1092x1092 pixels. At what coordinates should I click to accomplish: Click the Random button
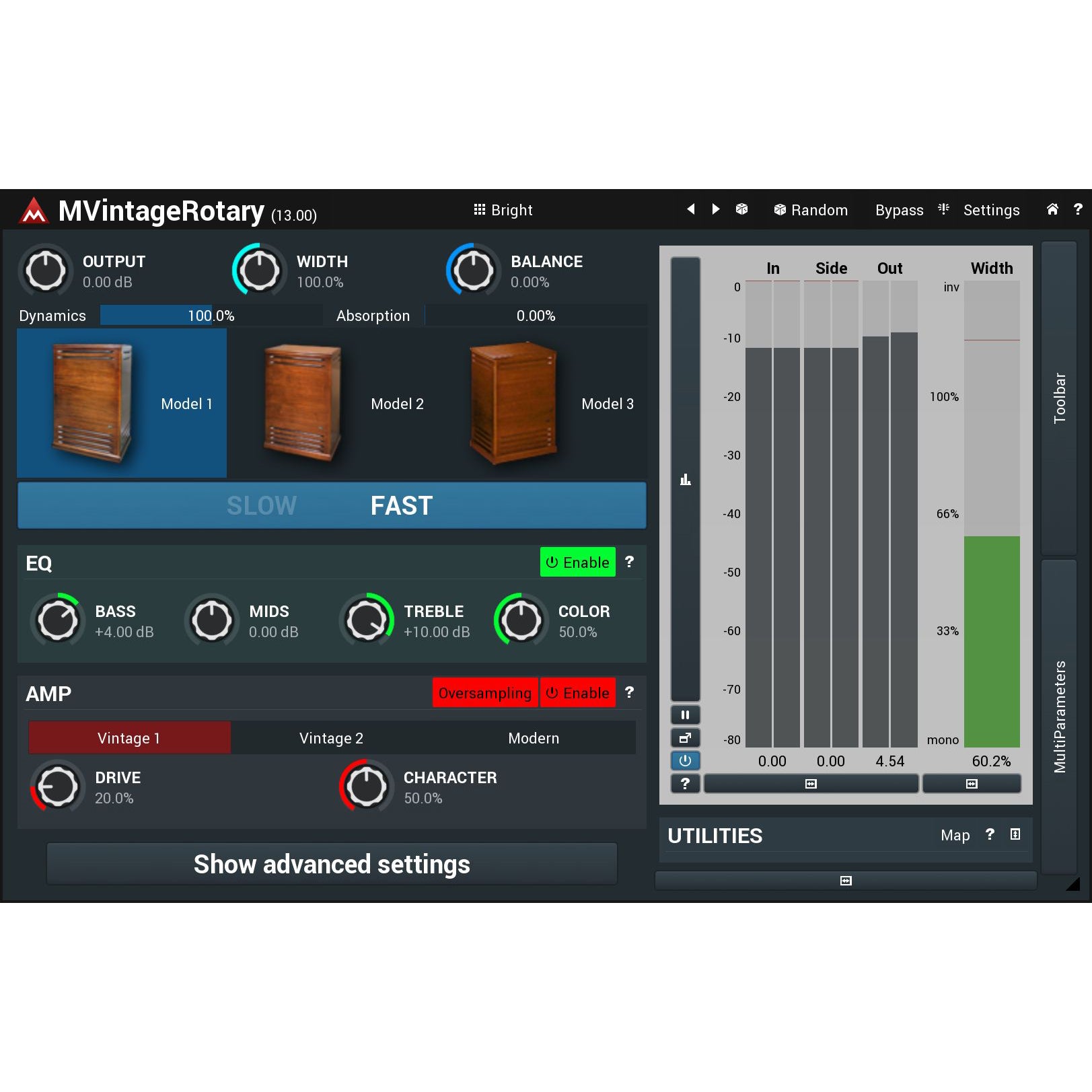pyautogui.click(x=811, y=210)
